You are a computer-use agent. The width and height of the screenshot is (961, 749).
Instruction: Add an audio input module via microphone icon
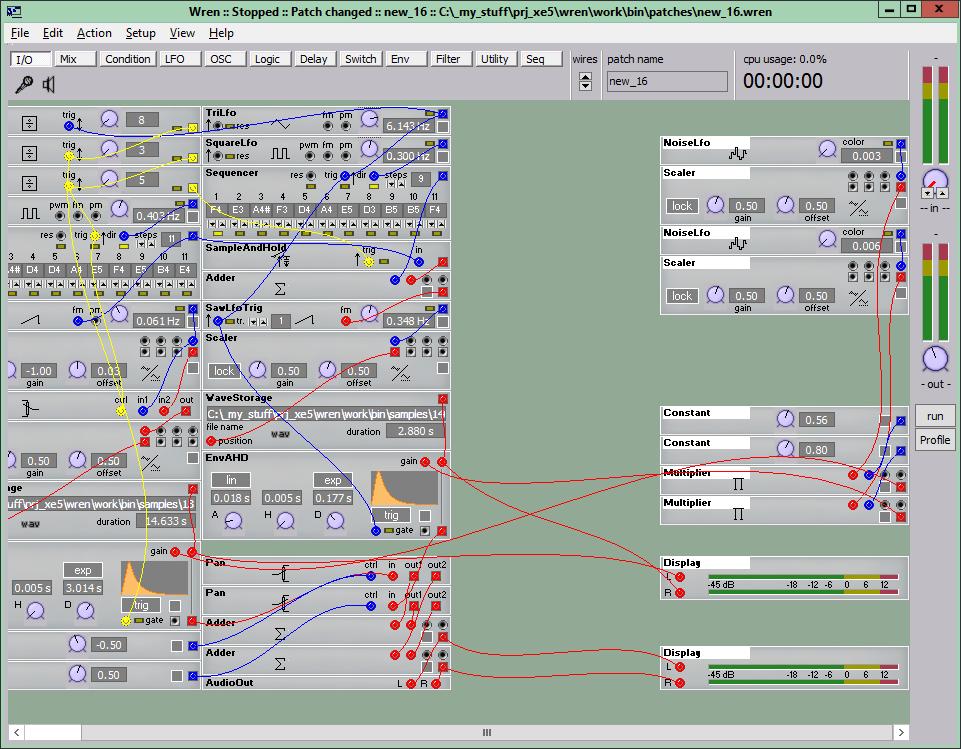(x=24, y=84)
